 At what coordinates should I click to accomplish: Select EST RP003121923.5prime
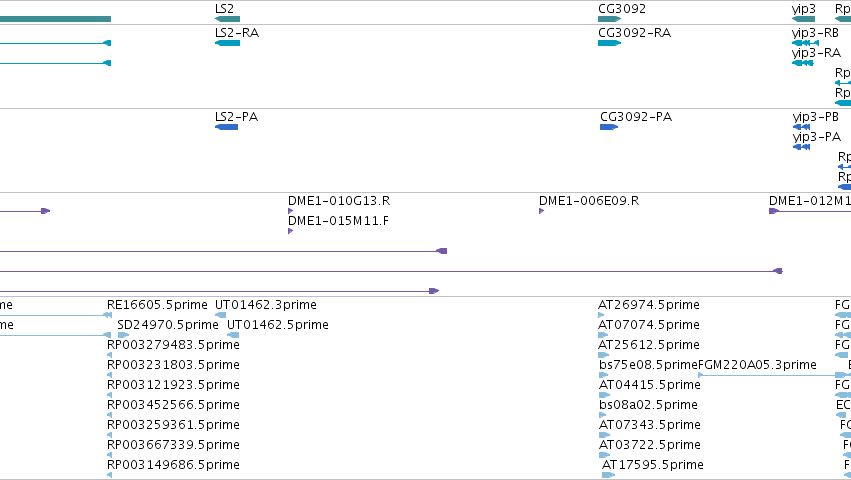tap(173, 386)
